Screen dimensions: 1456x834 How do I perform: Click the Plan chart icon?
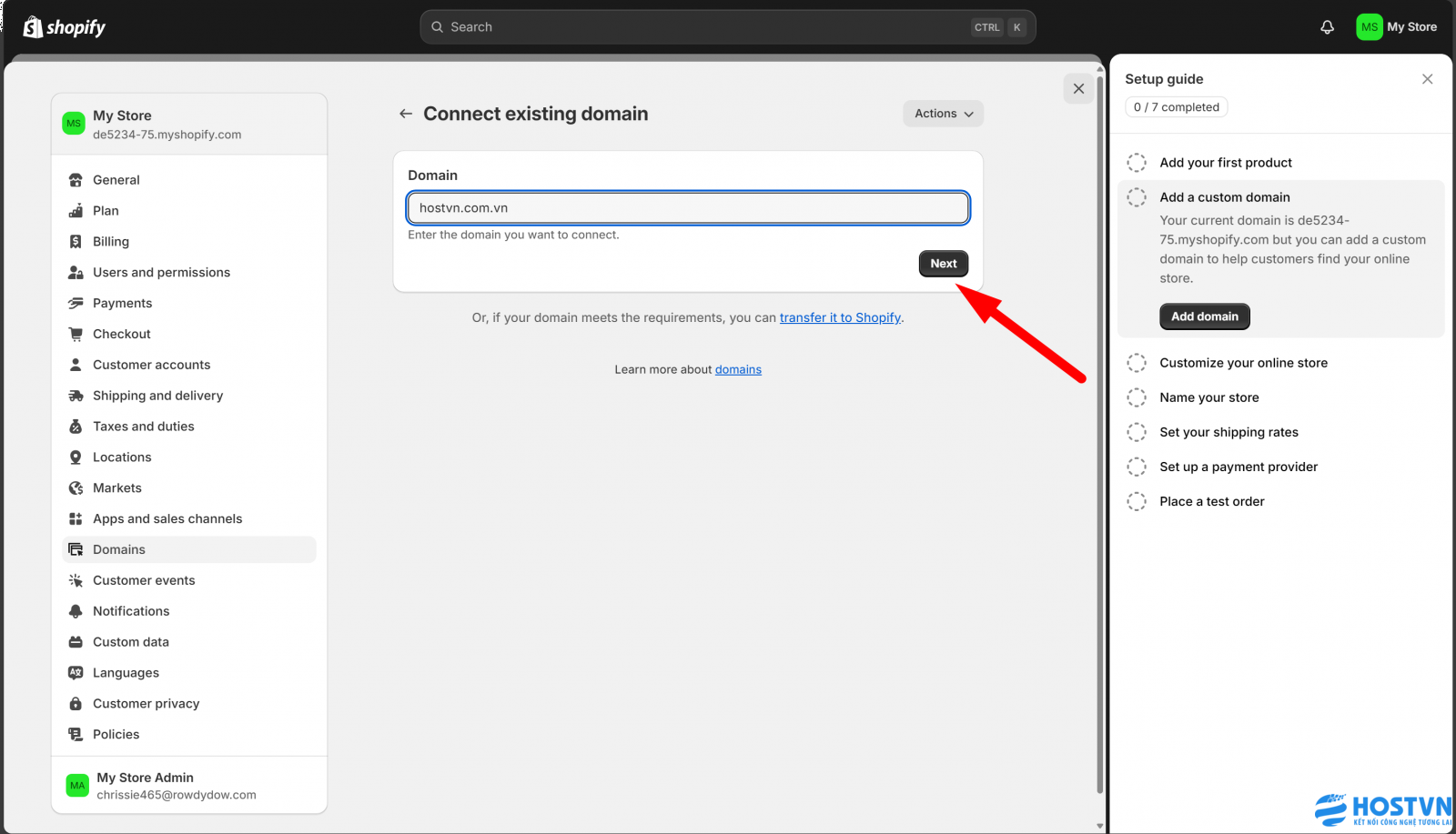(x=76, y=211)
